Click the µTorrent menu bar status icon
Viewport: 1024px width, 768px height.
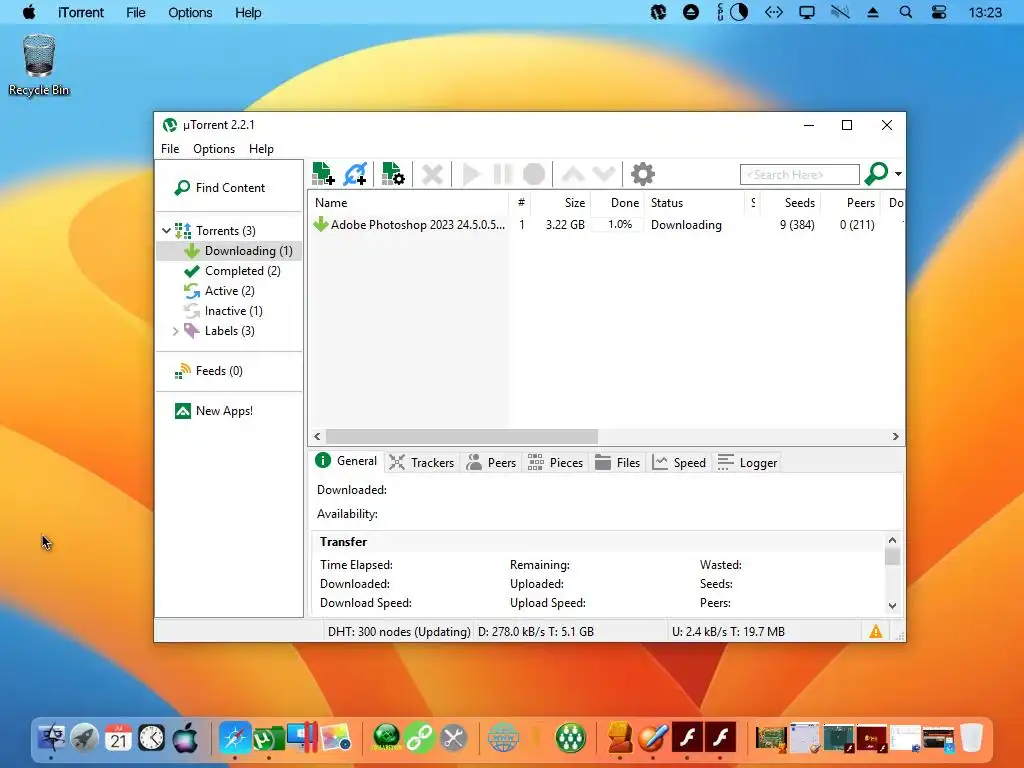658,12
